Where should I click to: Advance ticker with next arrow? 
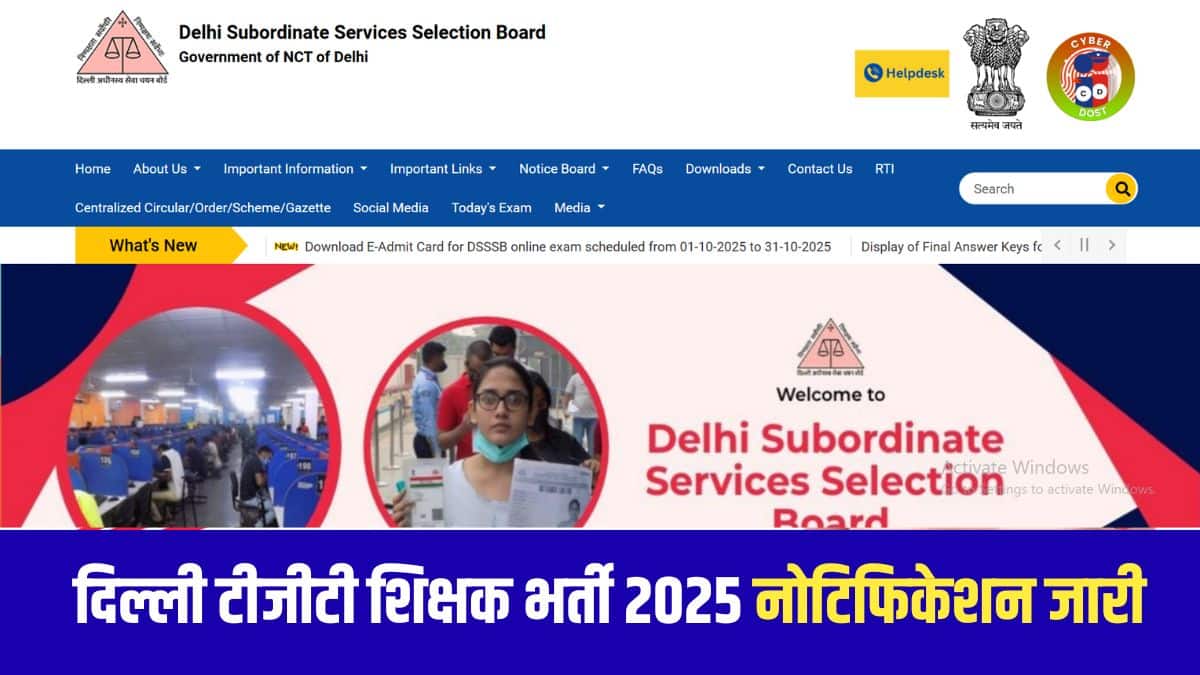click(x=1111, y=245)
